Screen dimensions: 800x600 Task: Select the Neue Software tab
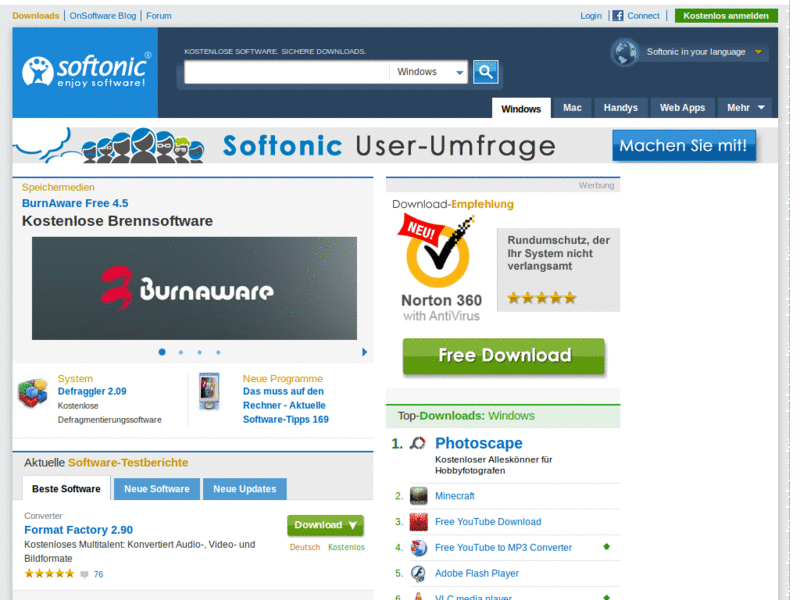click(157, 489)
